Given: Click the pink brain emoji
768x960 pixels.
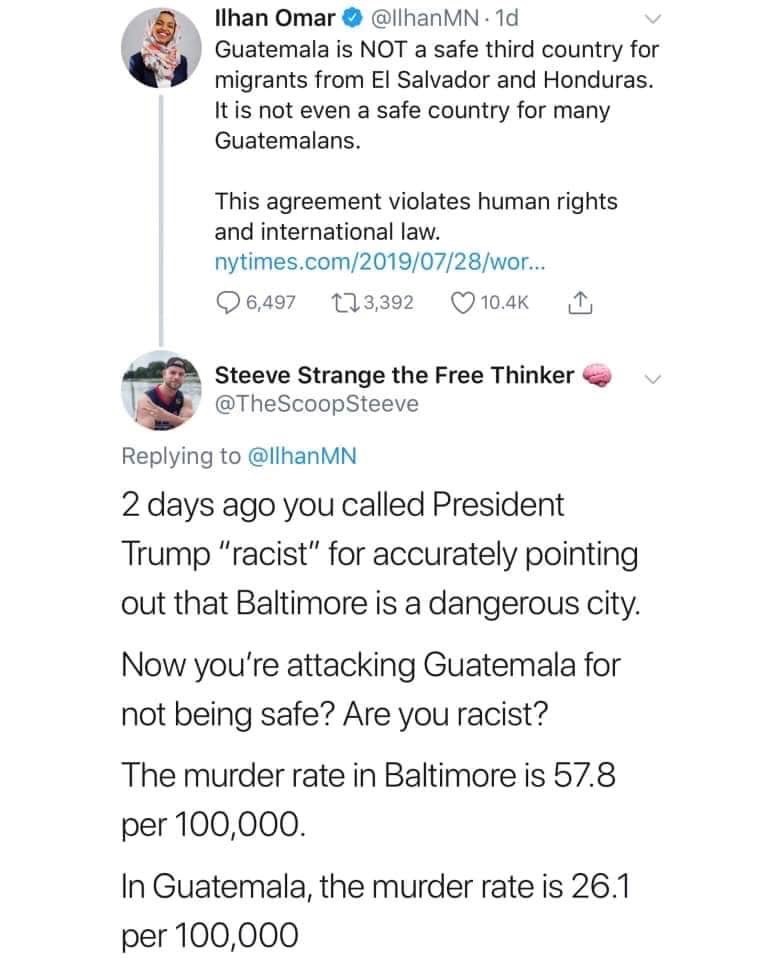Looking at the screenshot, I should [x=598, y=374].
